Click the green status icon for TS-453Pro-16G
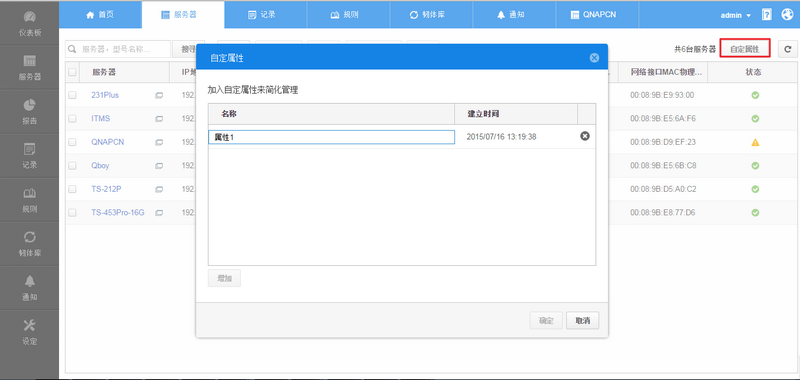 click(755, 212)
